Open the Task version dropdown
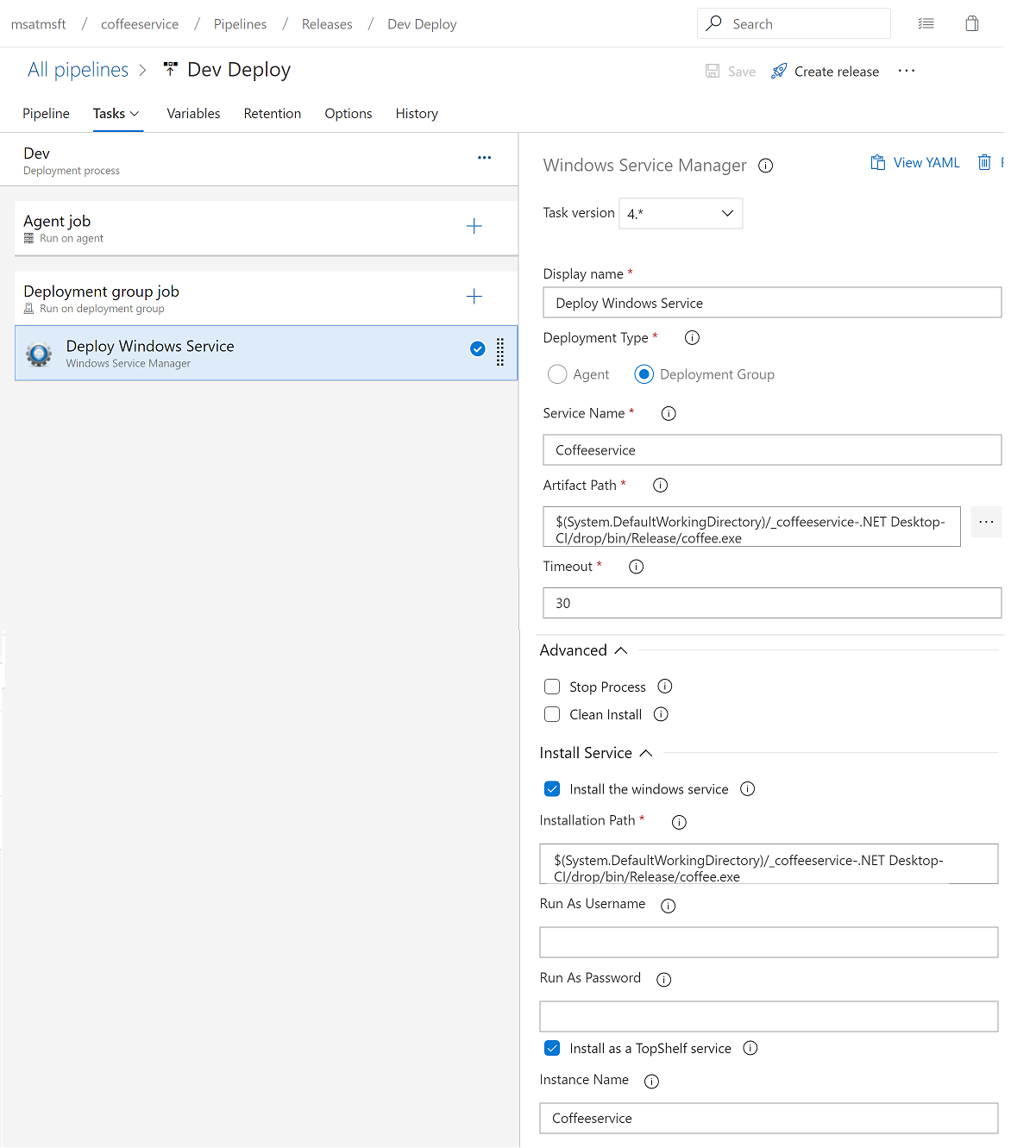The width and height of the screenshot is (1036, 1148). click(x=681, y=213)
